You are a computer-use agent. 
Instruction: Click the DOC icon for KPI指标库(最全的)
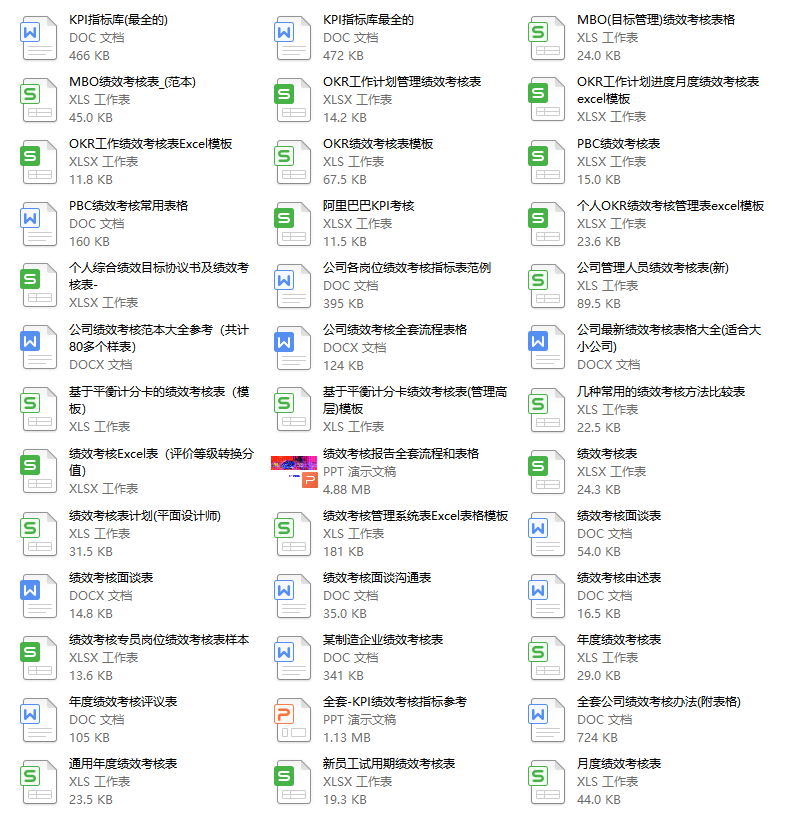click(39, 38)
